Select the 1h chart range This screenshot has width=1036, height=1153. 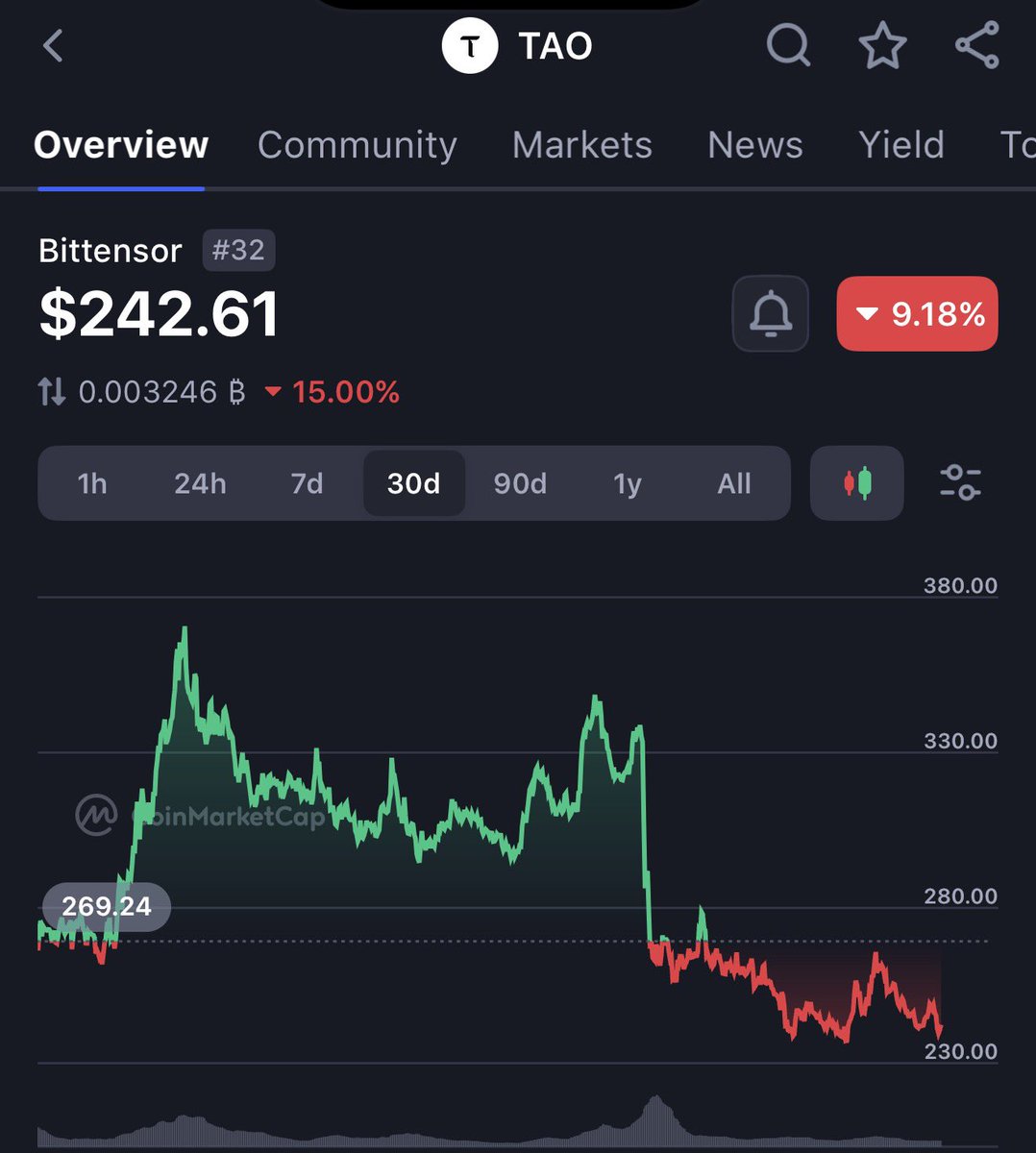pos(92,483)
